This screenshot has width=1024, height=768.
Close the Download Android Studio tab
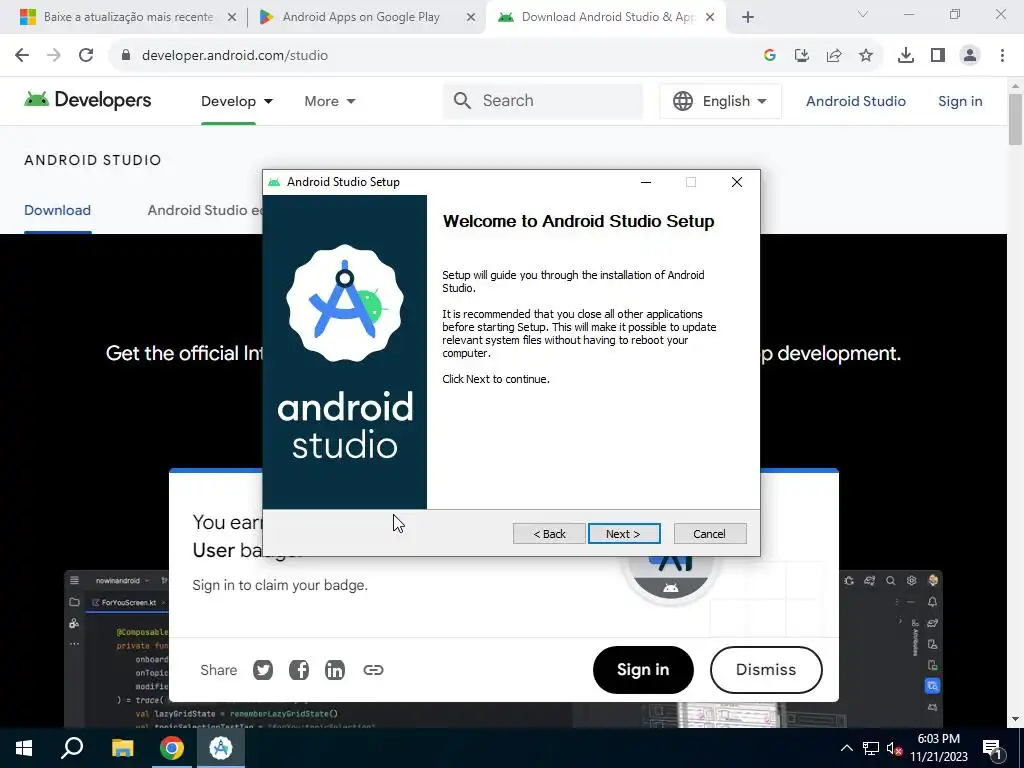point(710,18)
